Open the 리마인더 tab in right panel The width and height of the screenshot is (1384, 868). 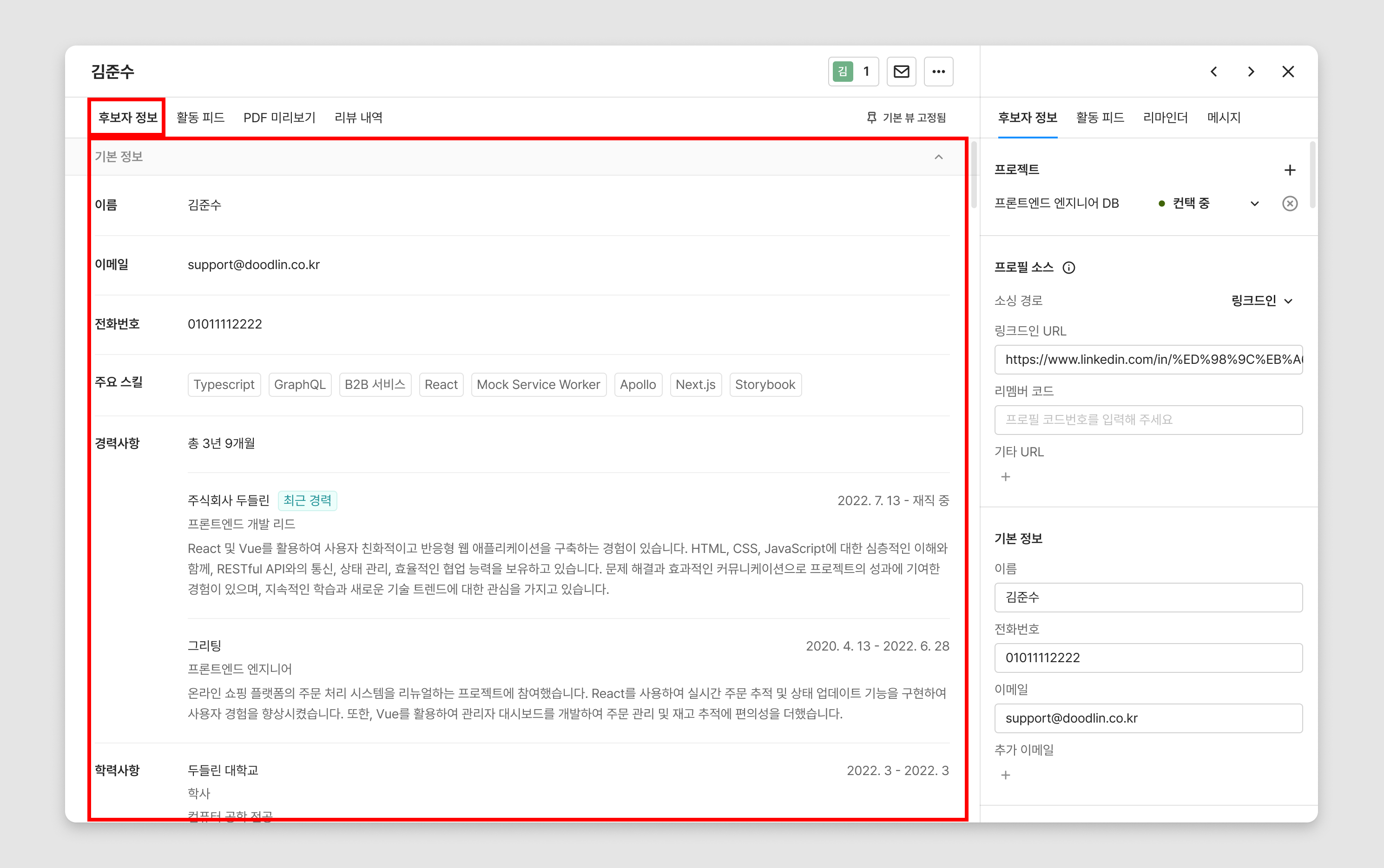(1165, 118)
